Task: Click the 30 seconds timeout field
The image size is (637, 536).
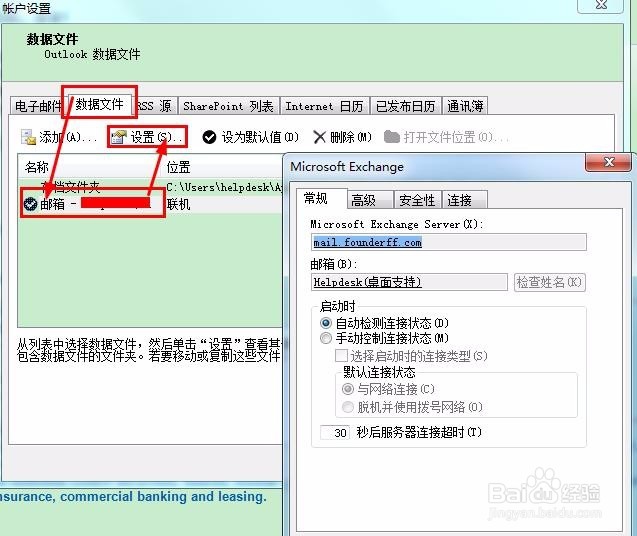Action: tap(335, 432)
